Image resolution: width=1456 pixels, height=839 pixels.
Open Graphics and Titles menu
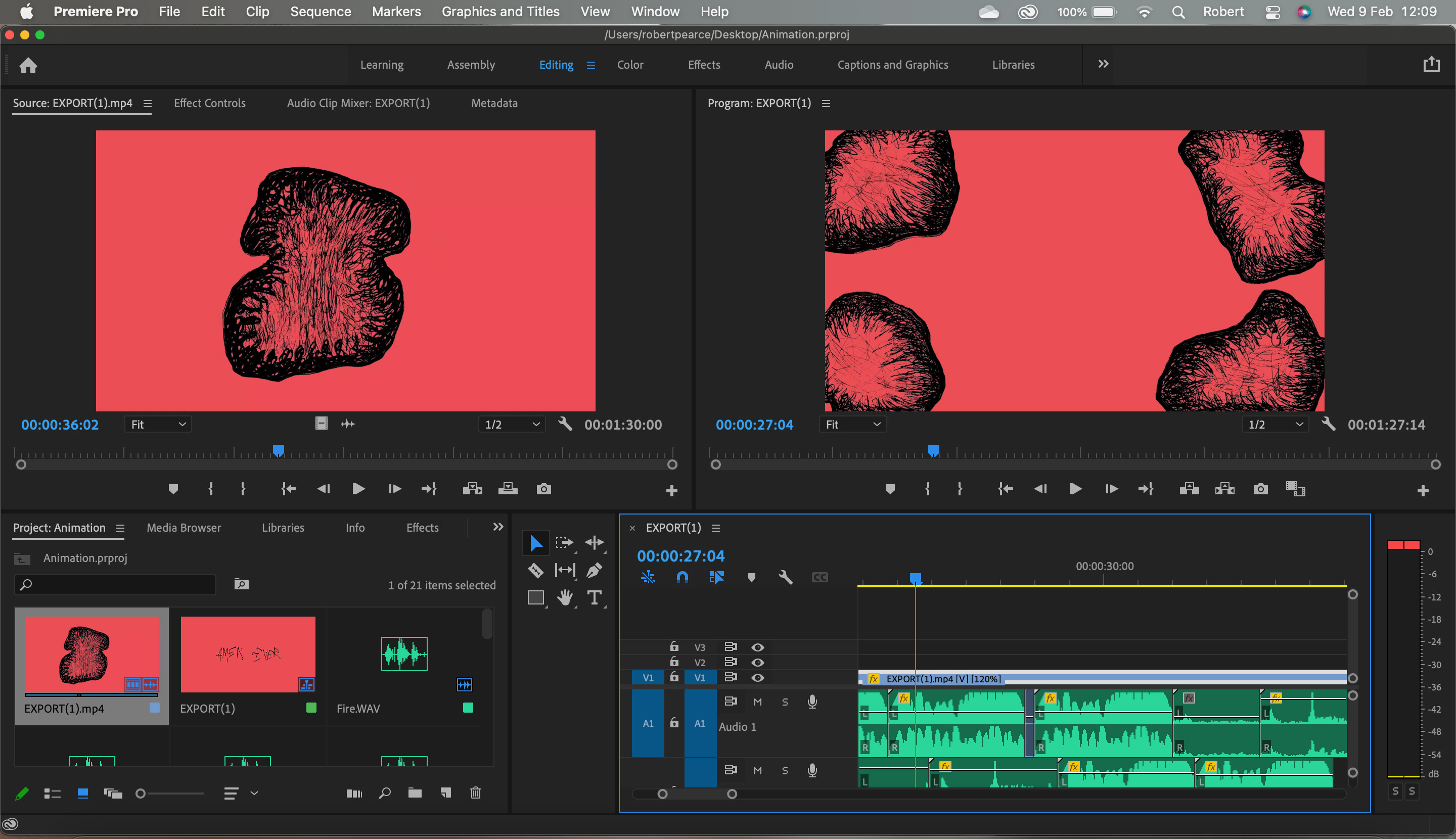(500, 12)
